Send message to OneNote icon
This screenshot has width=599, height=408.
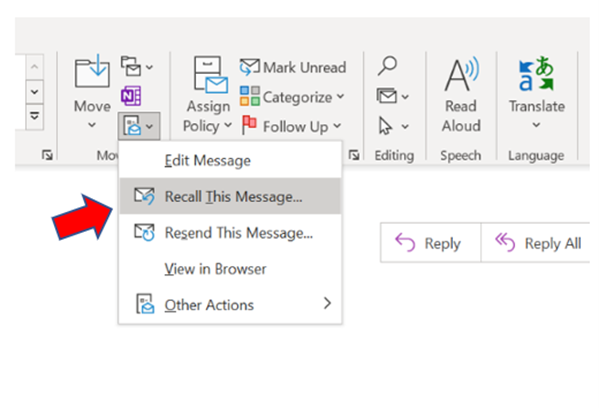coord(131,96)
